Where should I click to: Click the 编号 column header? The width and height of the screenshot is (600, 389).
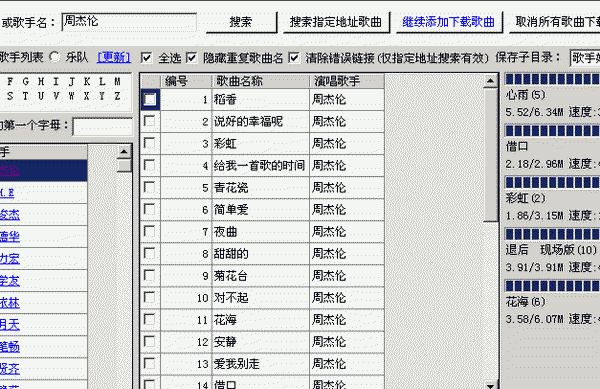tap(186, 81)
